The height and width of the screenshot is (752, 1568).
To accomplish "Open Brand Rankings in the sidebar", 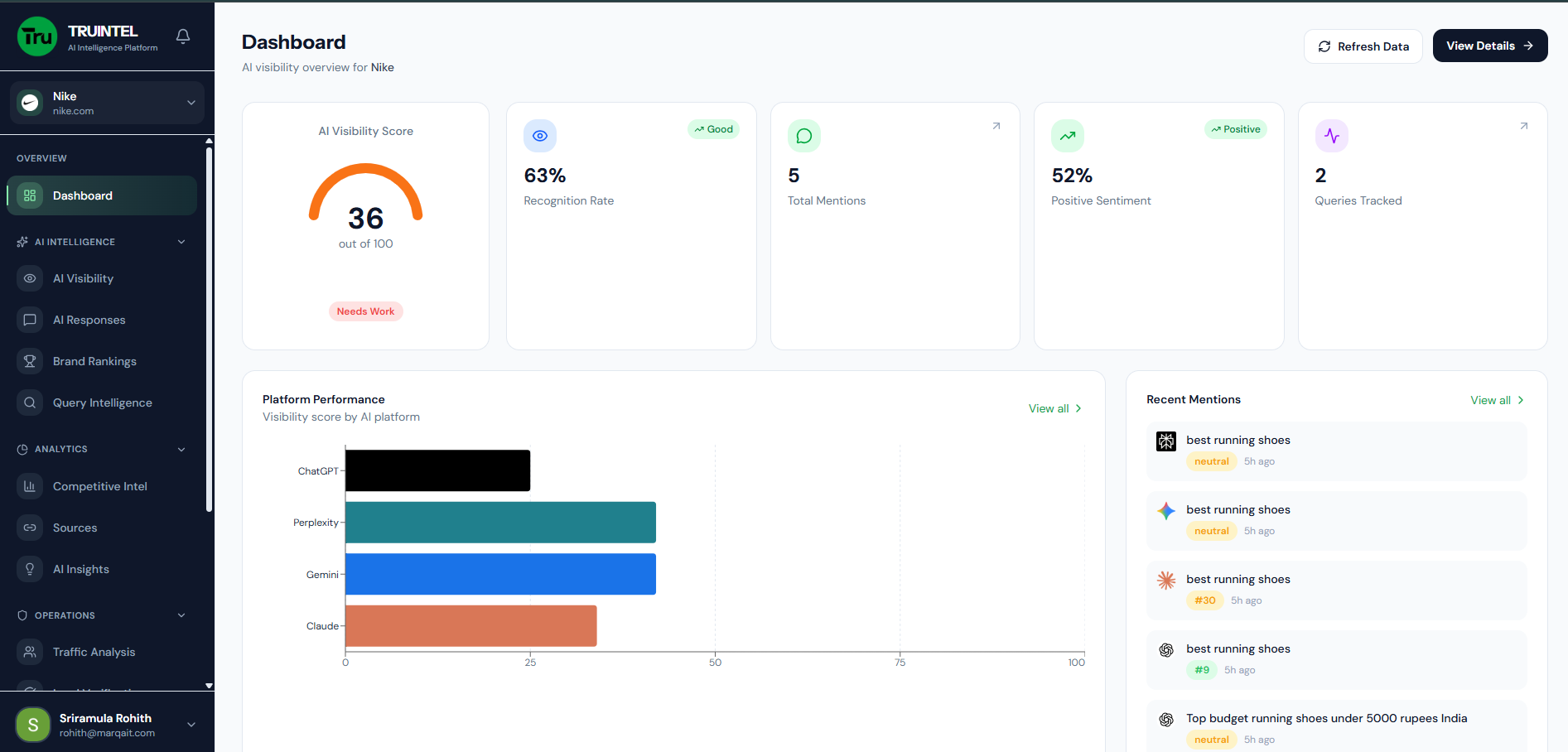I will click(94, 361).
